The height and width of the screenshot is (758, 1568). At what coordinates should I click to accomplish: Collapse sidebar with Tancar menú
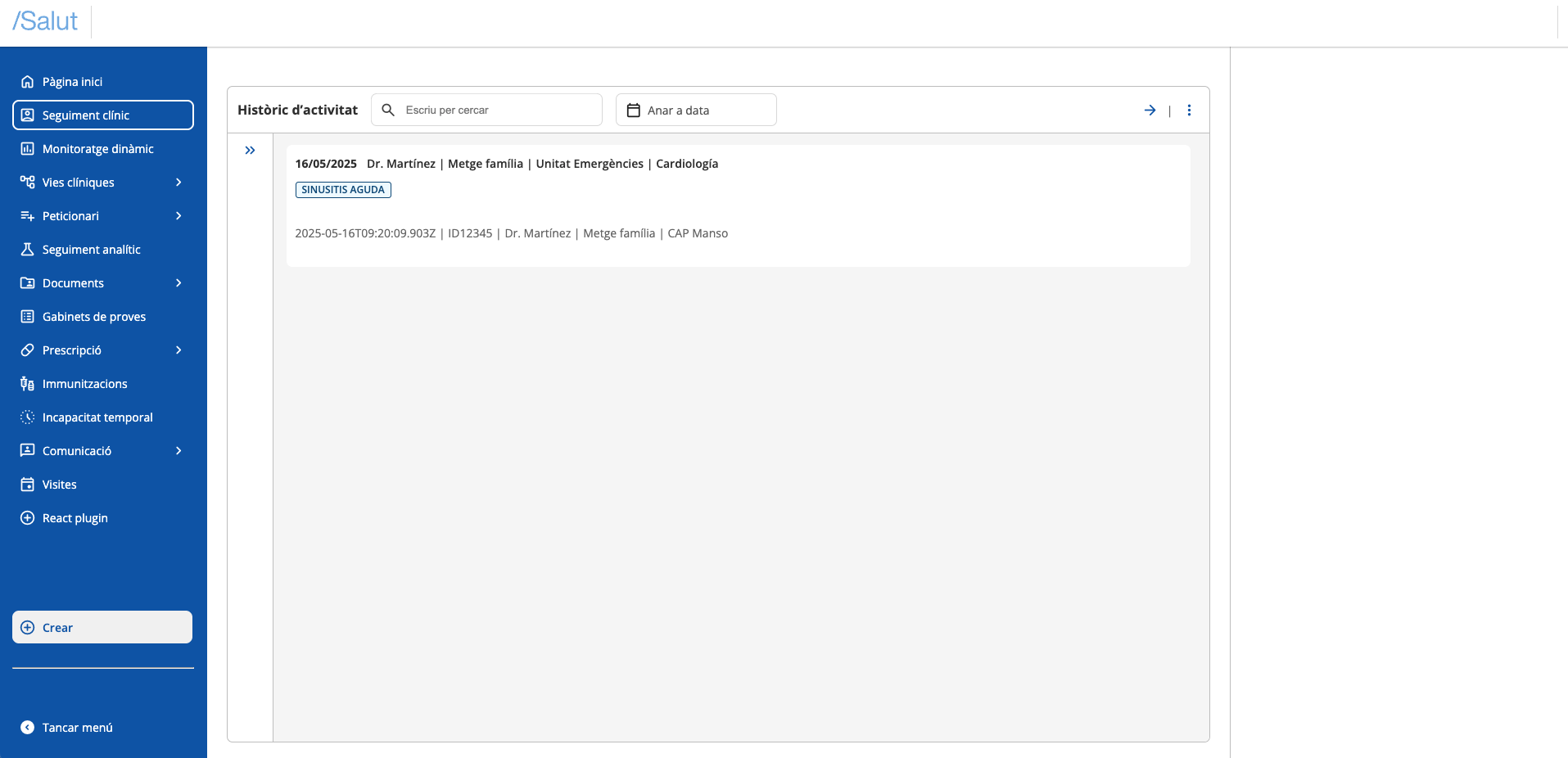(x=77, y=728)
